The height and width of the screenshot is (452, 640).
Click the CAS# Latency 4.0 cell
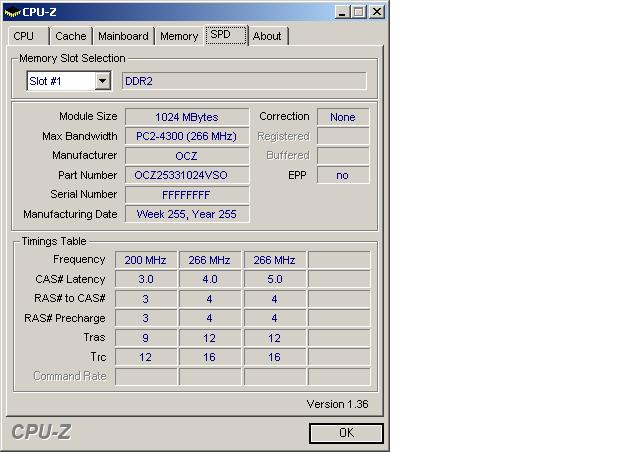[x=210, y=279]
